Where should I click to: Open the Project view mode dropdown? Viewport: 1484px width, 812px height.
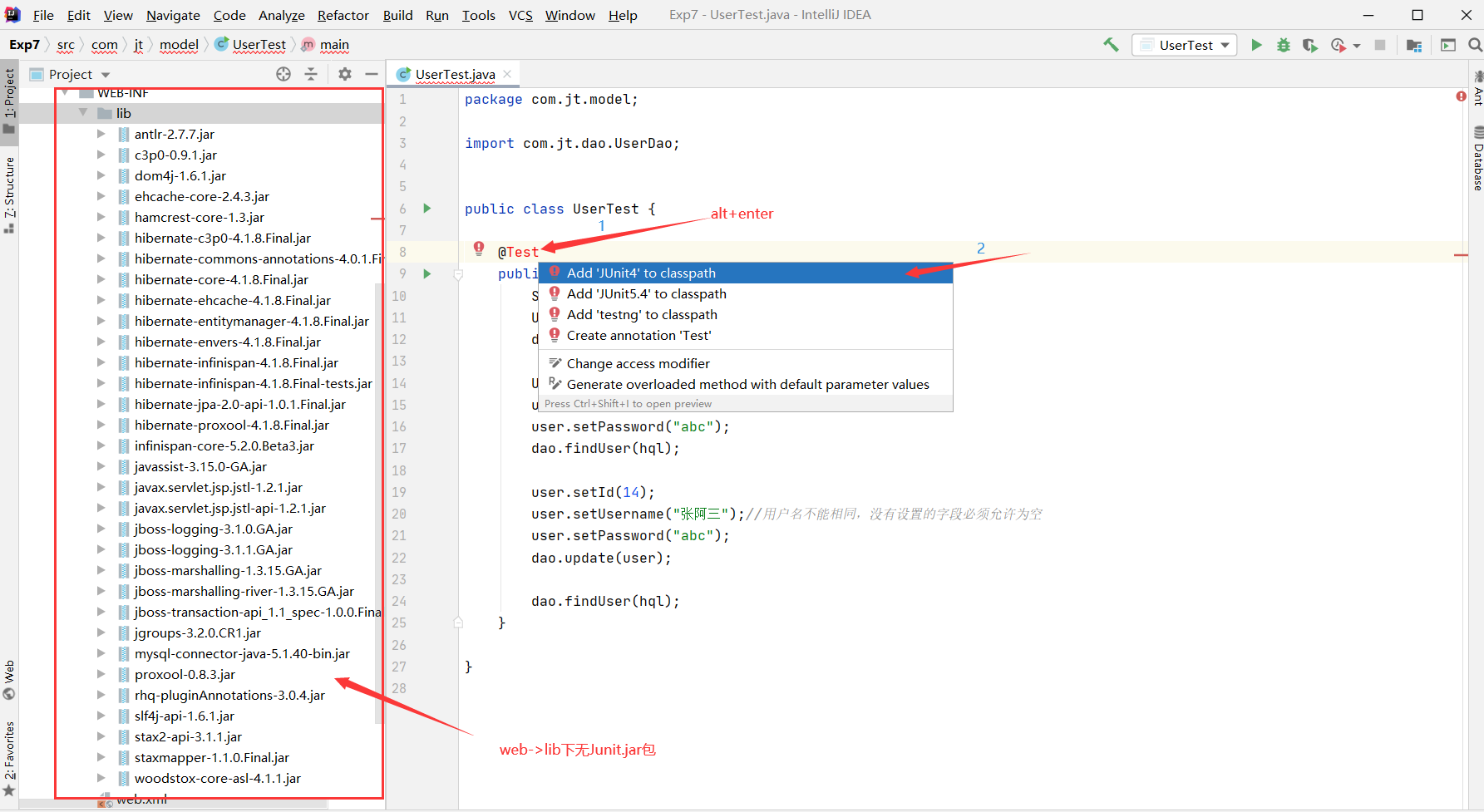(106, 75)
